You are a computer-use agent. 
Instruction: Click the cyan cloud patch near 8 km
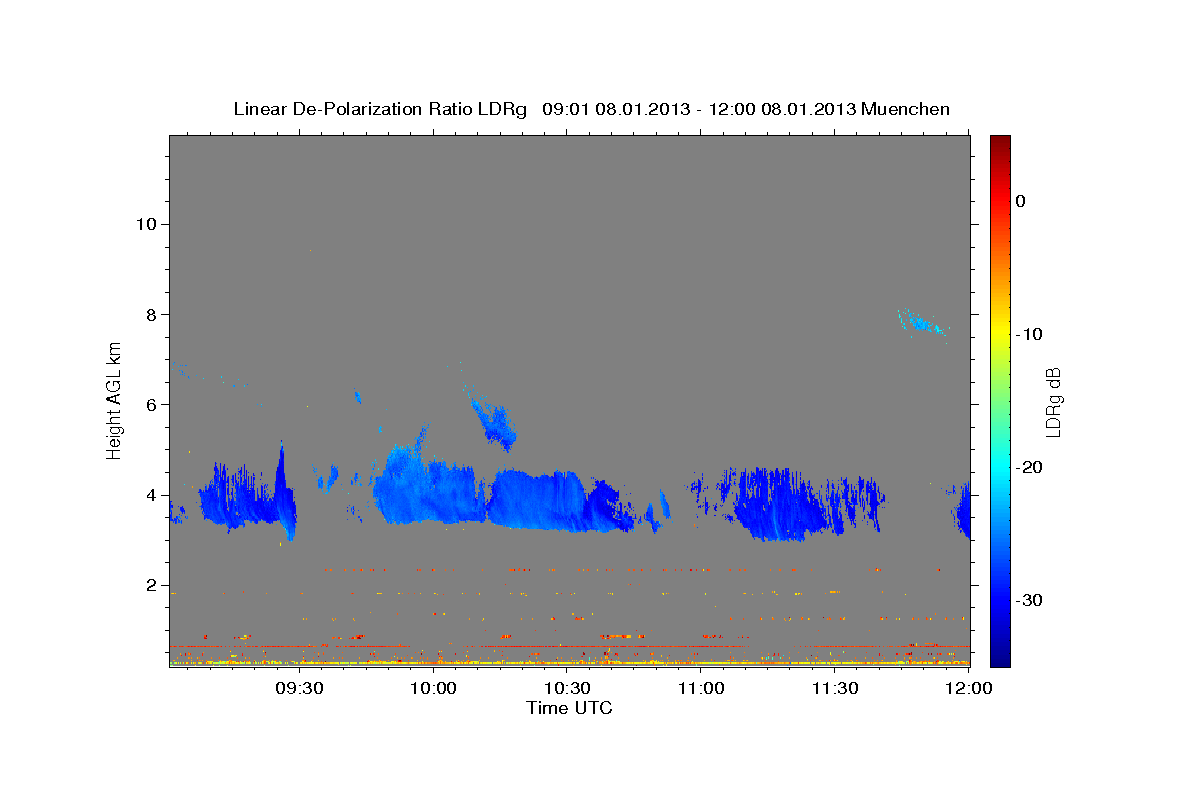[922, 322]
